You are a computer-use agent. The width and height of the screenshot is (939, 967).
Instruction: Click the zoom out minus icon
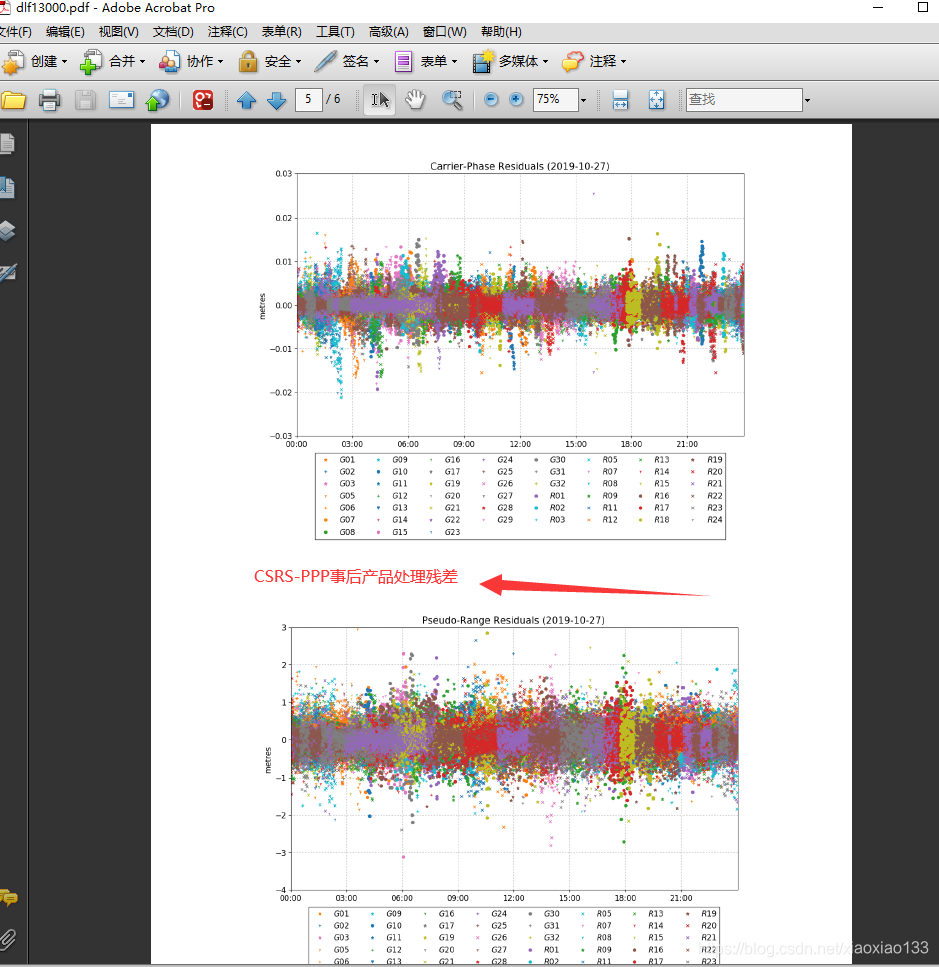point(491,99)
